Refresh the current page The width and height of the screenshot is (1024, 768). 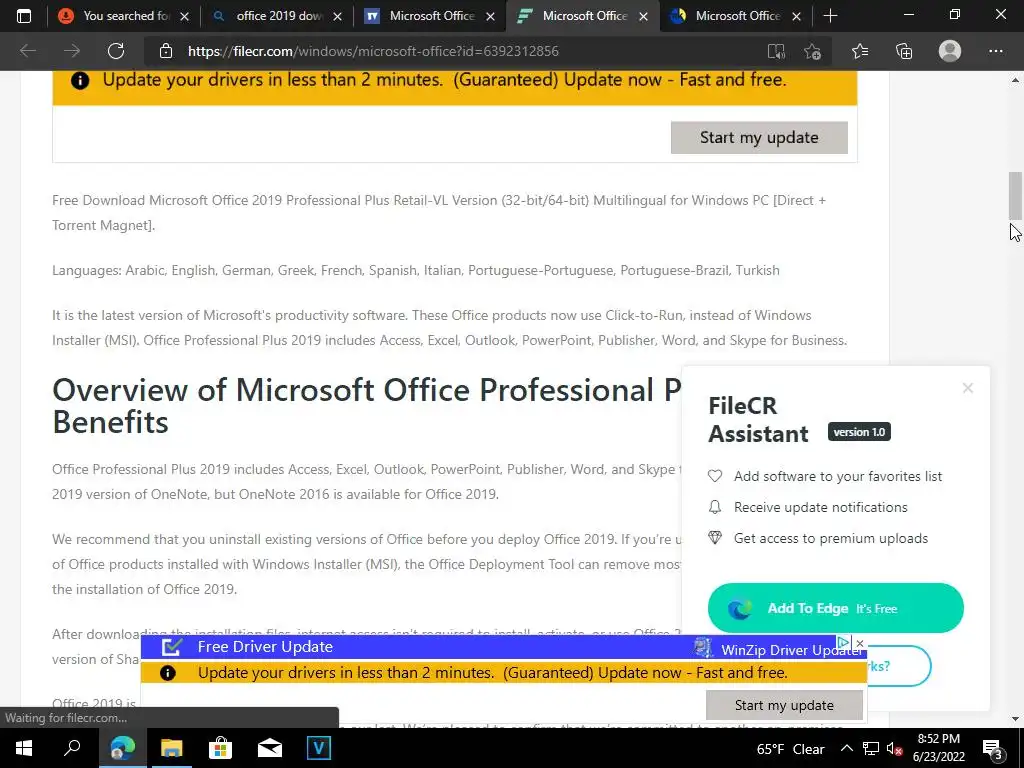click(x=116, y=51)
